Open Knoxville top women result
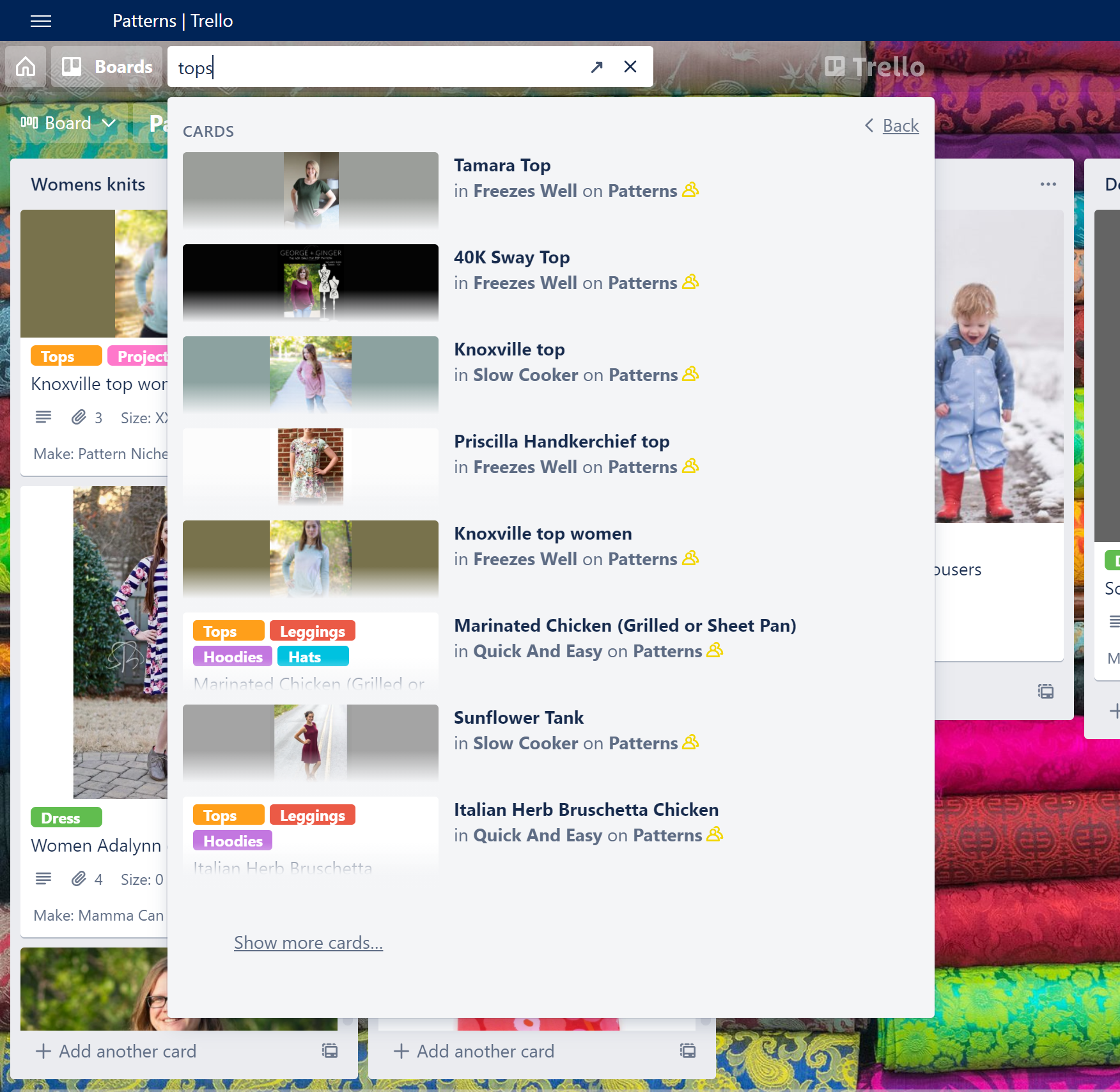 click(542, 533)
